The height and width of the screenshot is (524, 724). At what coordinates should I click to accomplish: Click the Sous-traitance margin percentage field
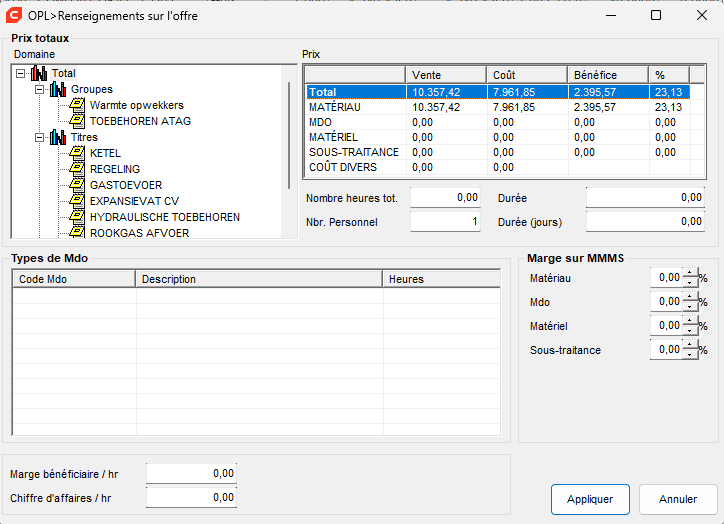pyautogui.click(x=666, y=349)
